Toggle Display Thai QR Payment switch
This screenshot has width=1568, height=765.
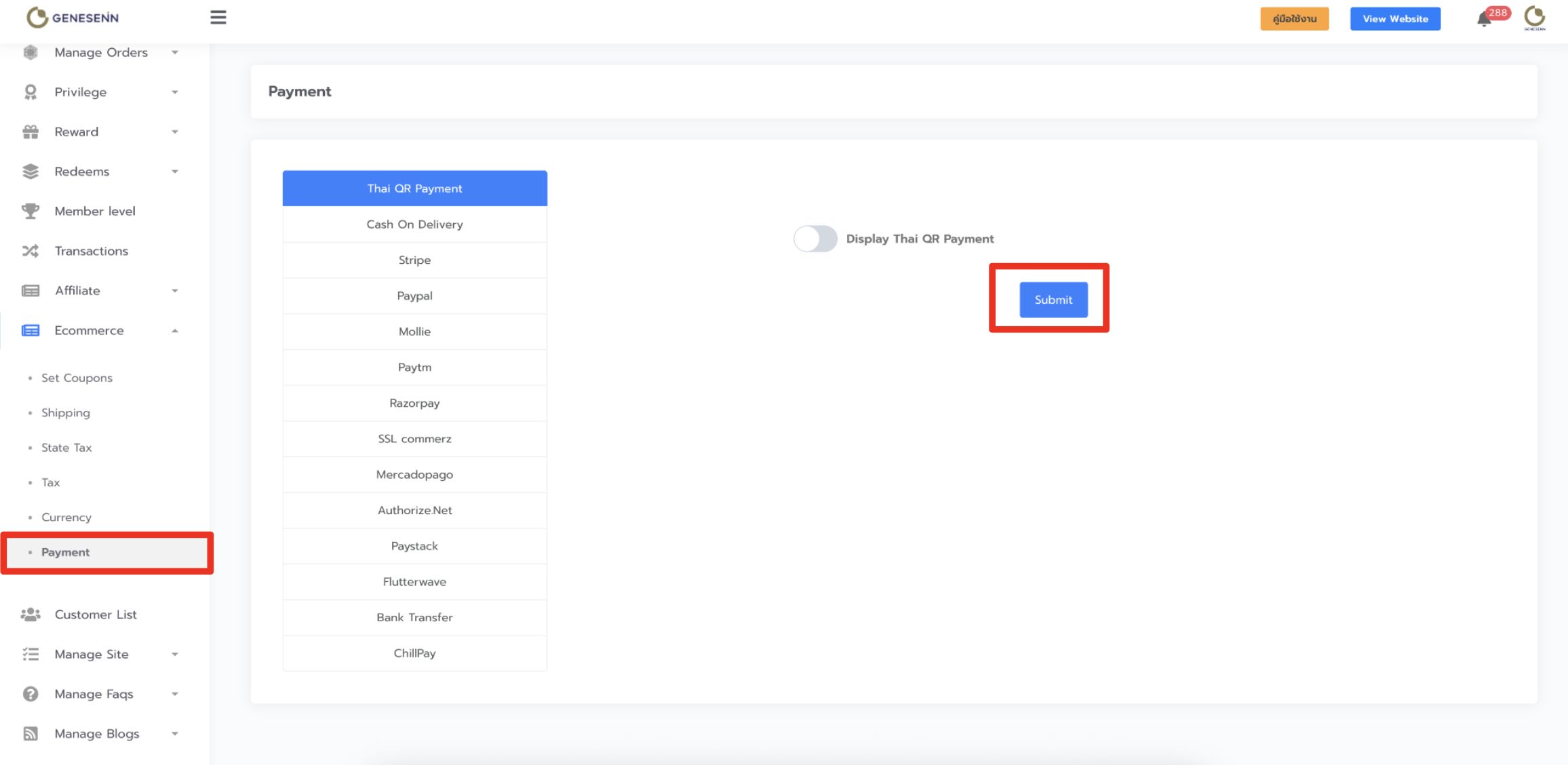[815, 239]
